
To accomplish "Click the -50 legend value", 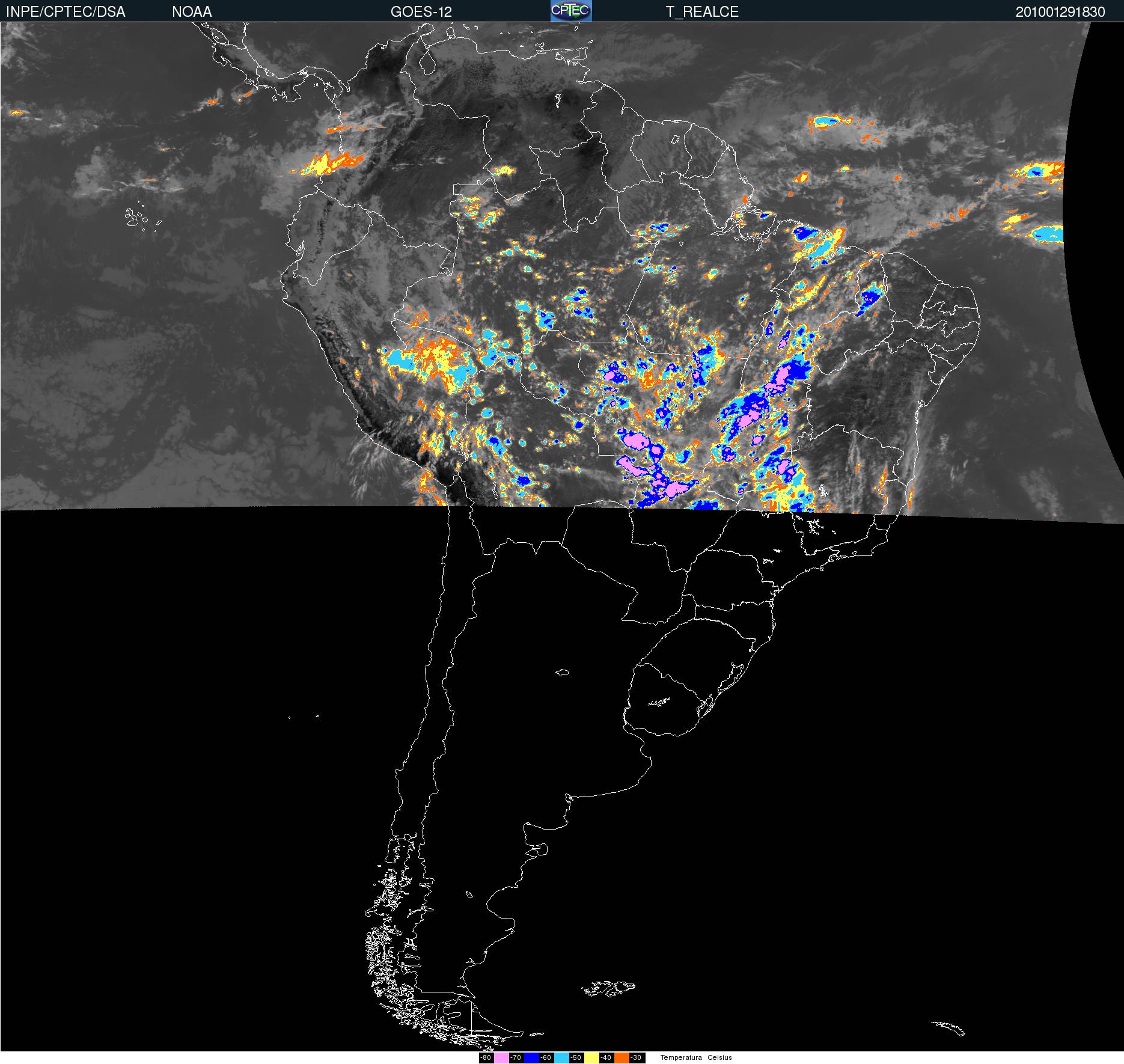I will 576,1057.
